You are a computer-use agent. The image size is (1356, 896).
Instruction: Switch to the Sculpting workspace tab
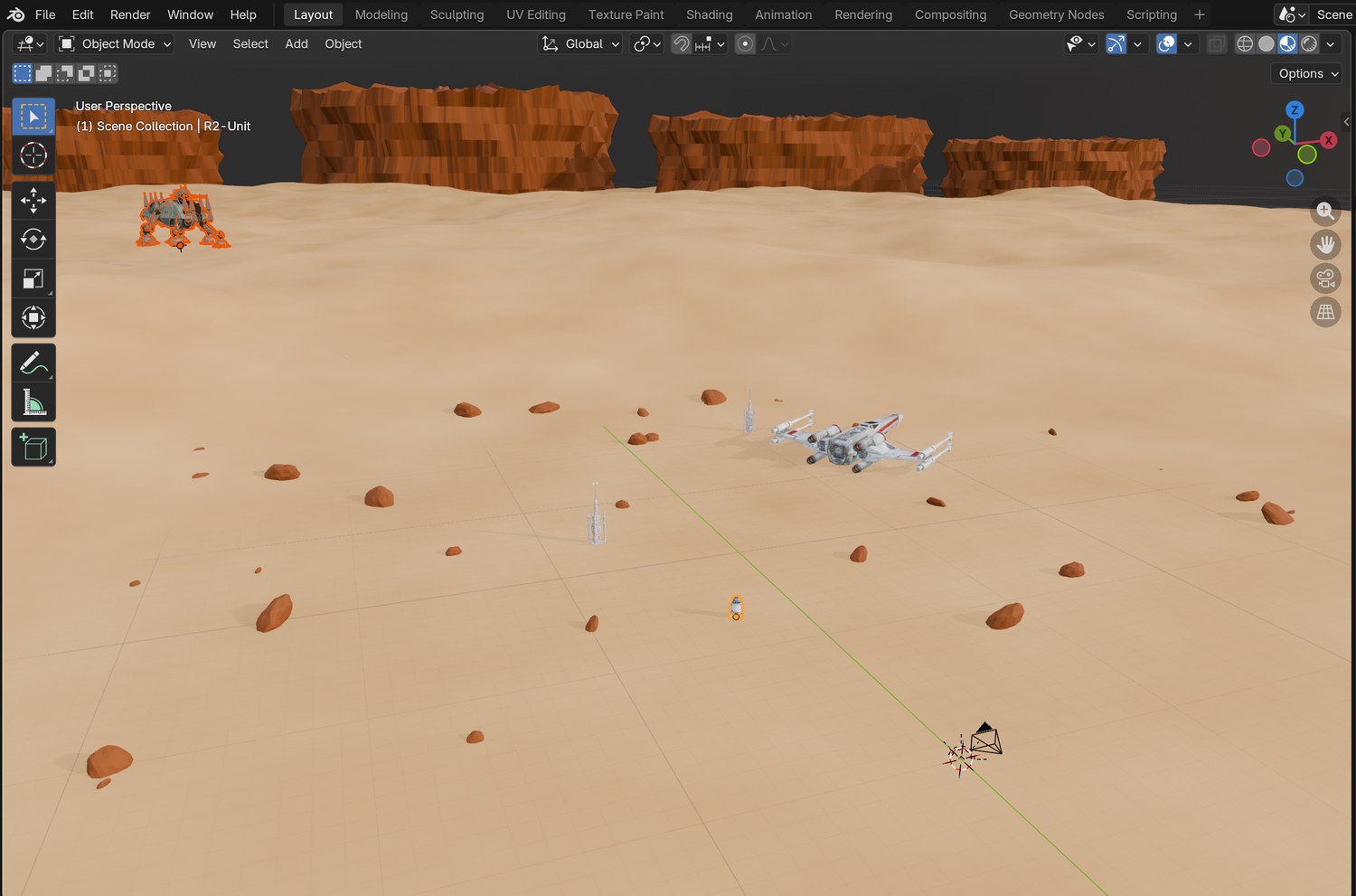pyautogui.click(x=457, y=14)
